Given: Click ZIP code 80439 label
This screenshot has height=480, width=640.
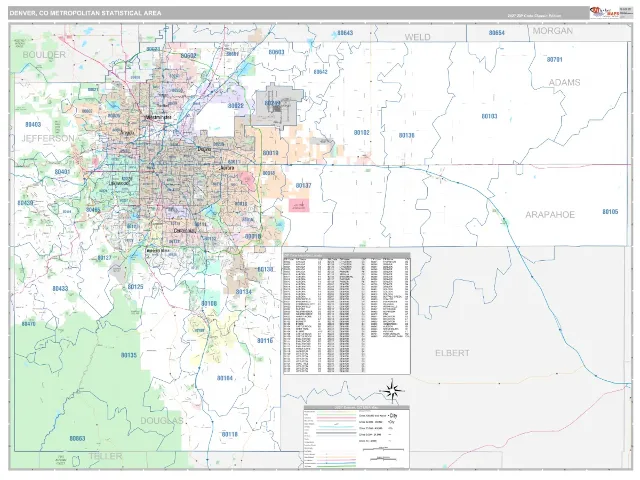Looking at the screenshot, I should [x=25, y=203].
